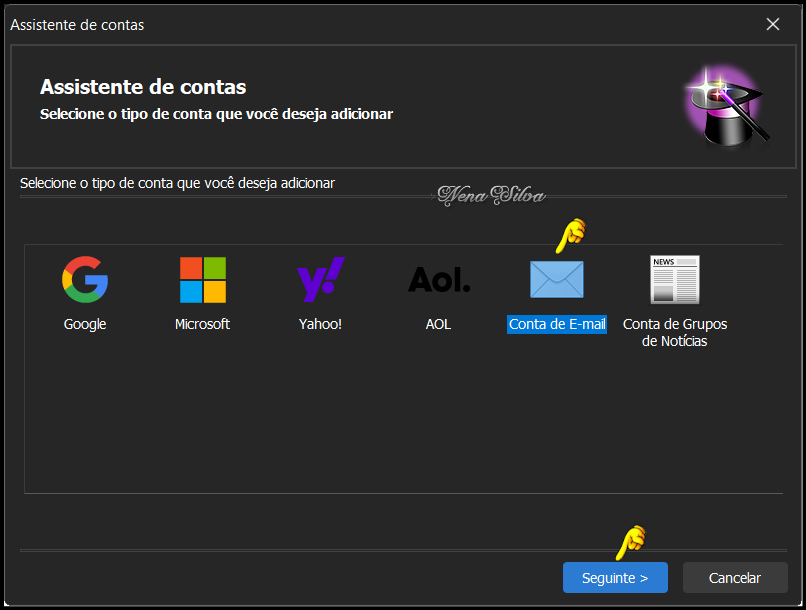Click the pointing hand above the envelope
806x610 pixels.
click(x=570, y=235)
